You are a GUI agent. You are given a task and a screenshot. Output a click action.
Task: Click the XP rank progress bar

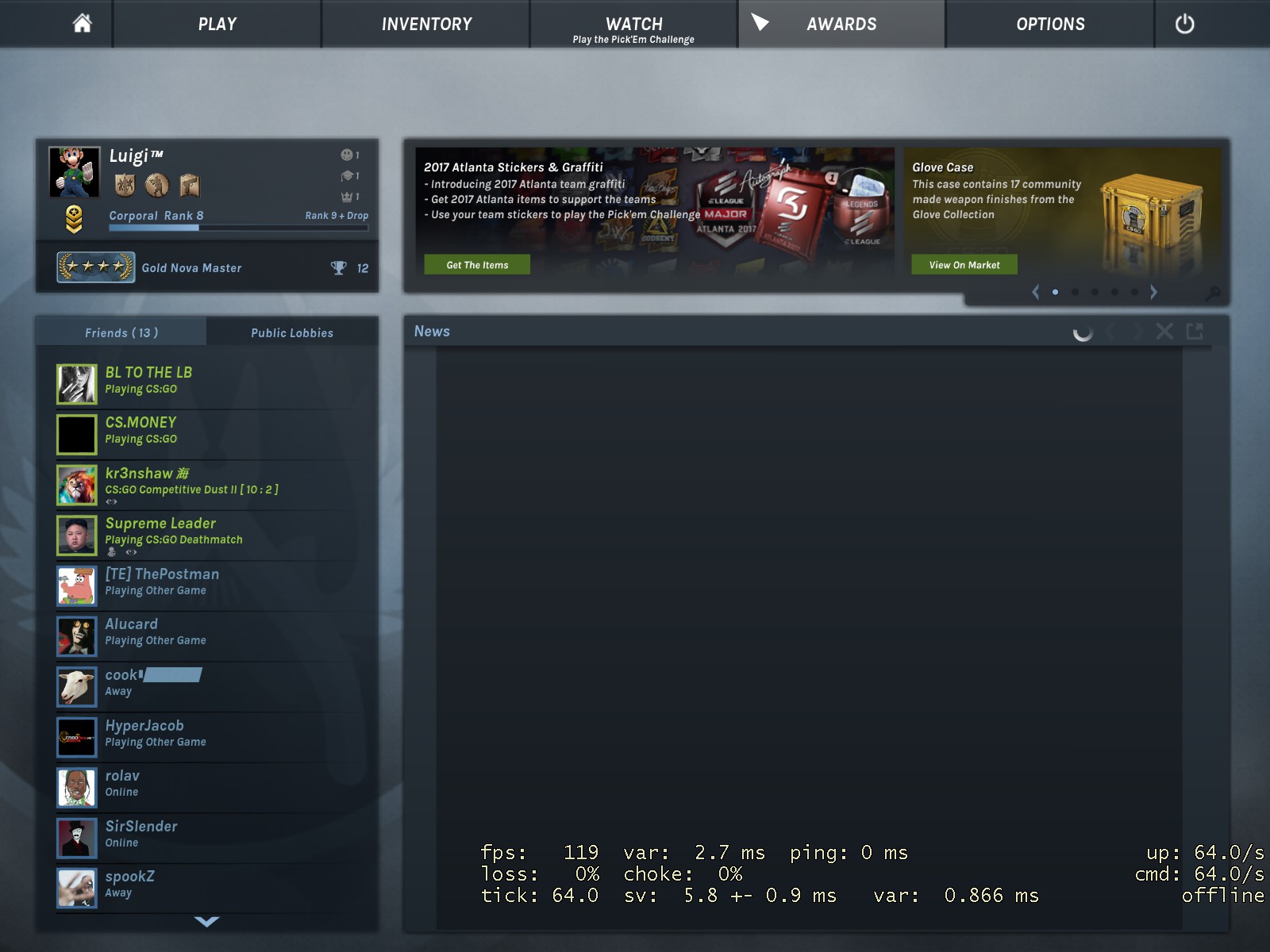(238, 228)
